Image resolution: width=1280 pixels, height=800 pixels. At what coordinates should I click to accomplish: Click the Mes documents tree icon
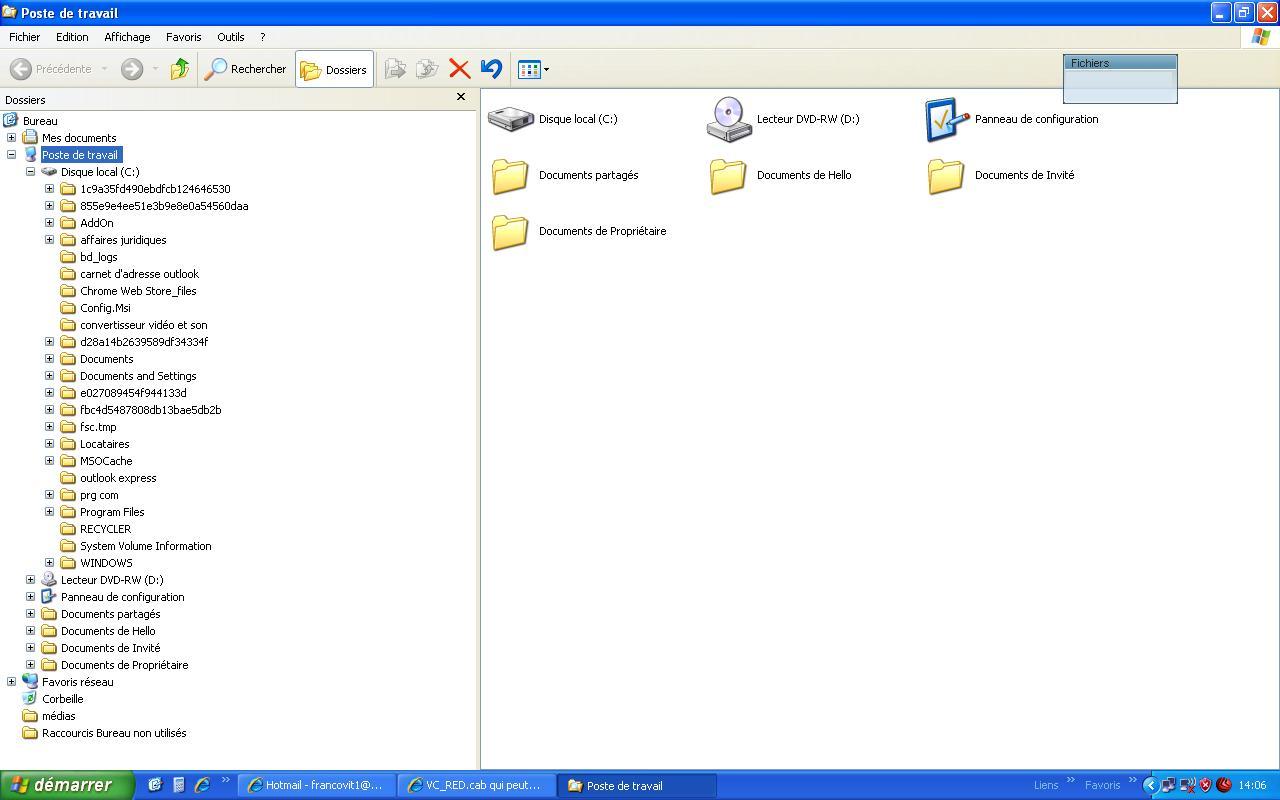tap(30, 138)
